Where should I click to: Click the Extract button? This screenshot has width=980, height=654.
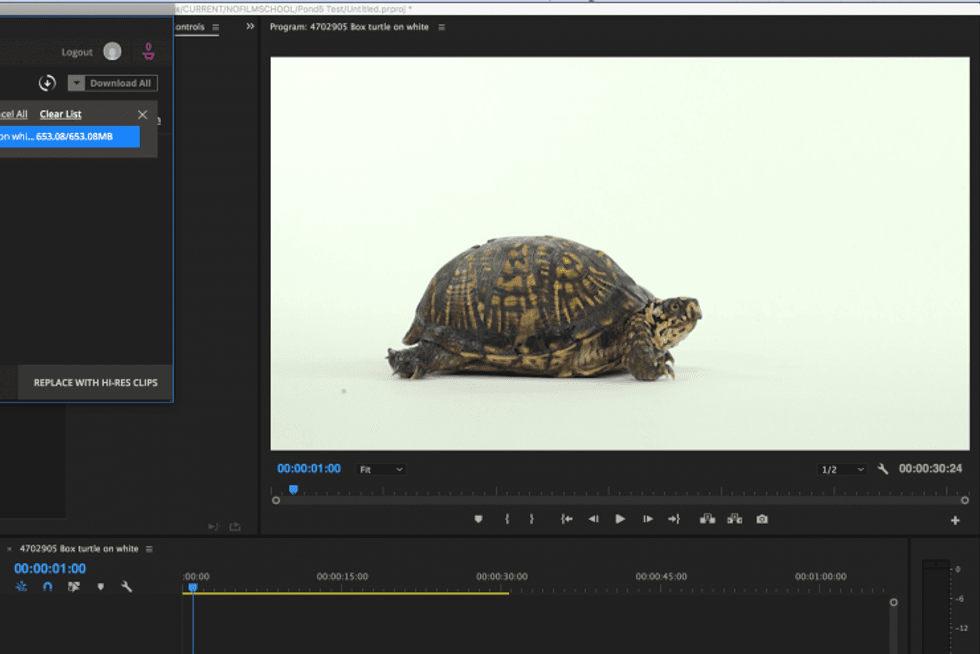click(x=735, y=519)
